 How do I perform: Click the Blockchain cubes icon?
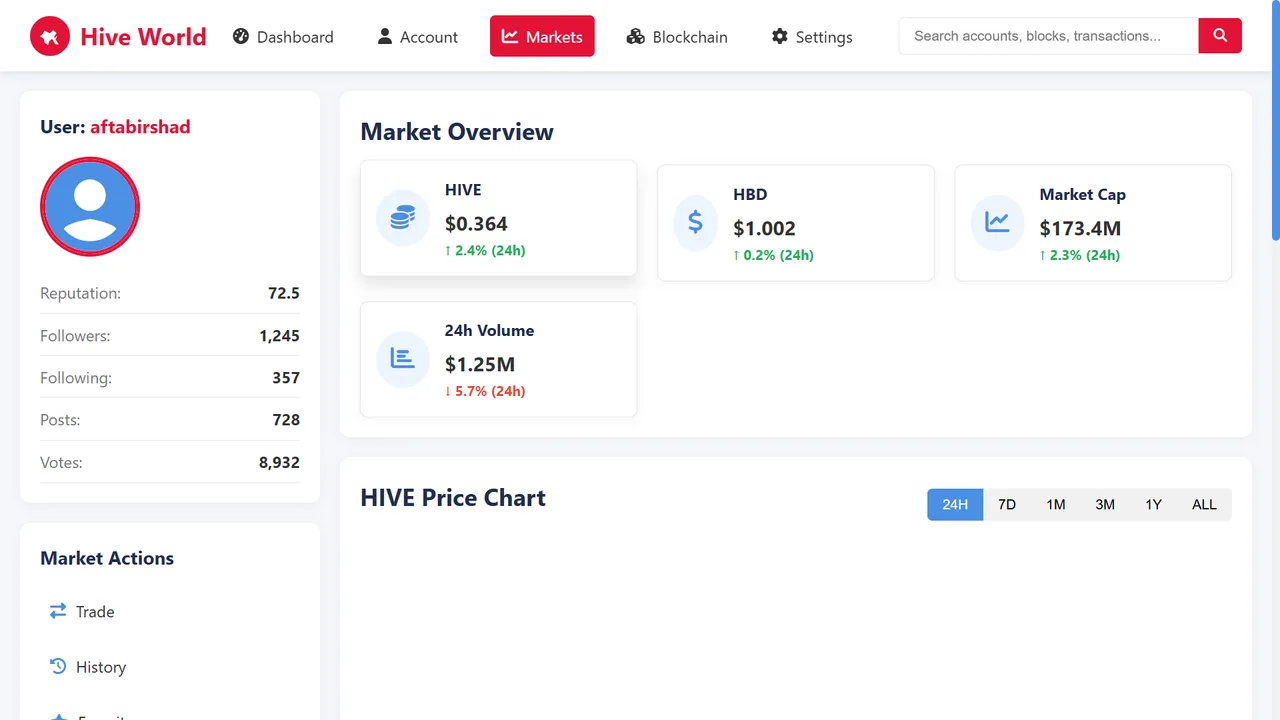point(635,36)
